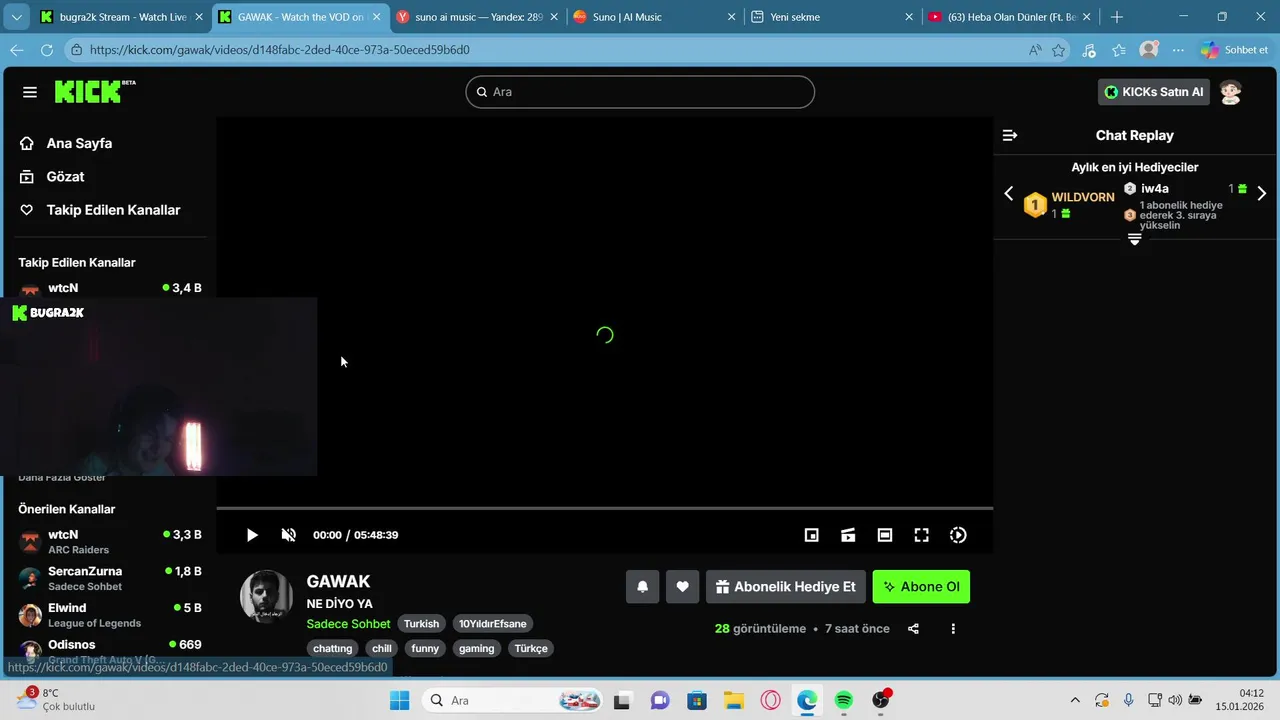Toggle notification bell for GAWAK
Viewport: 1280px width, 720px height.
[643, 587]
